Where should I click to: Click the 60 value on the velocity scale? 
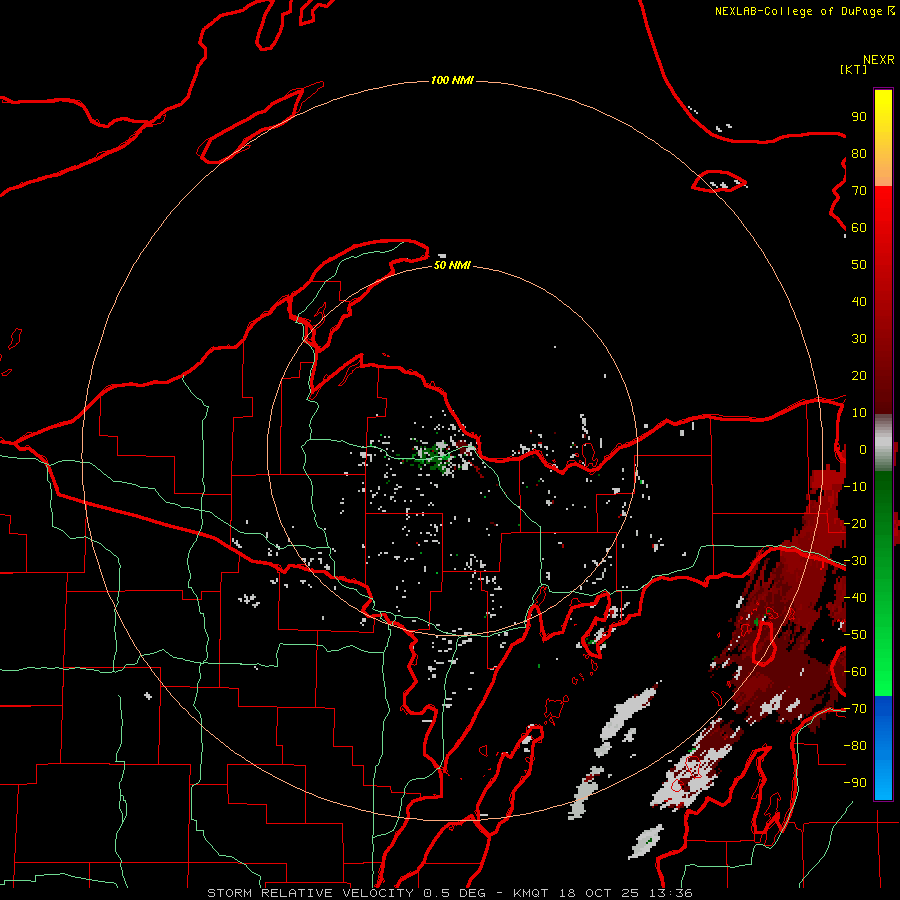[859, 227]
